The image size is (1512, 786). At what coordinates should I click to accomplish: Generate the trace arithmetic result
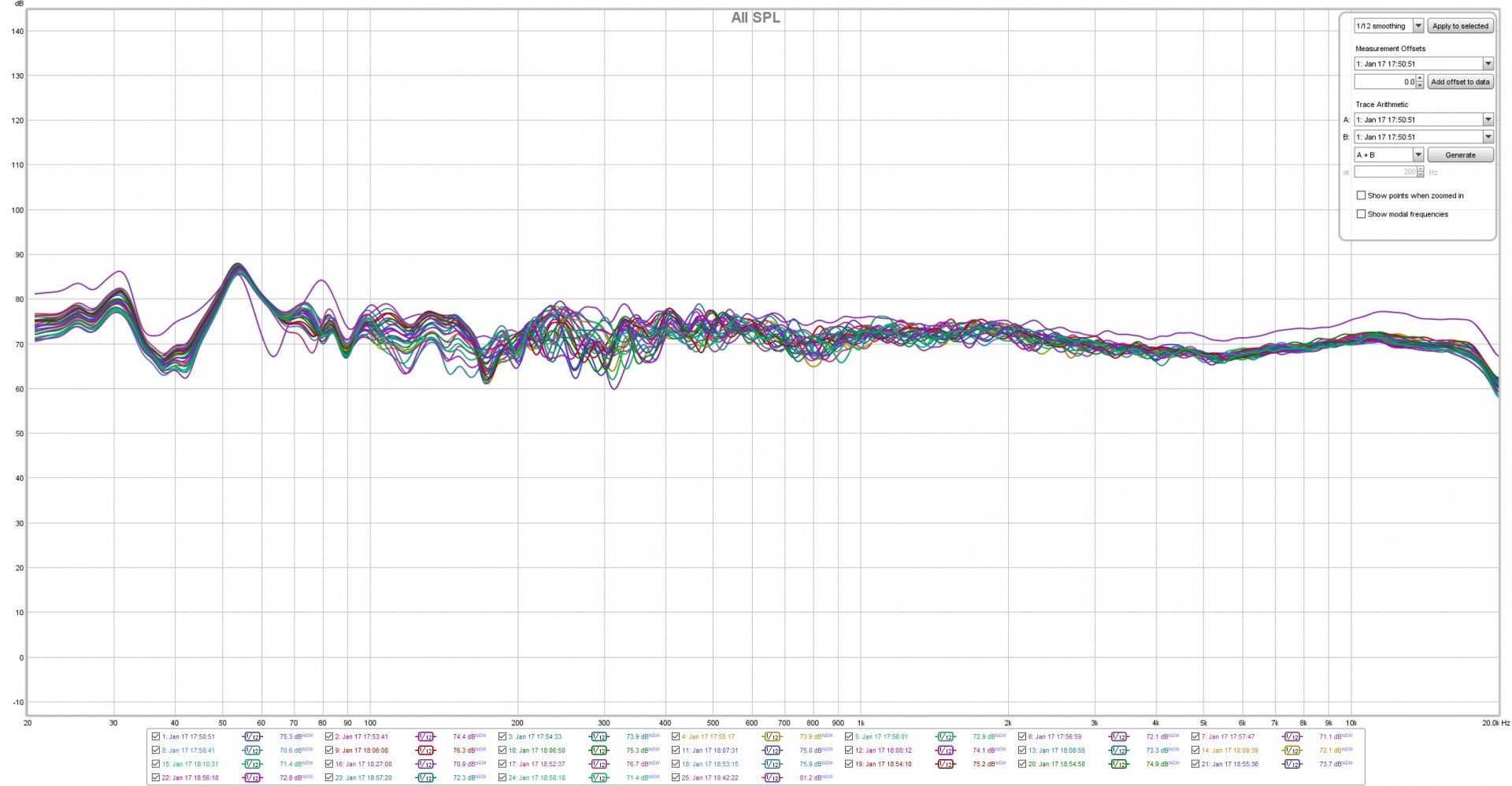point(1460,155)
